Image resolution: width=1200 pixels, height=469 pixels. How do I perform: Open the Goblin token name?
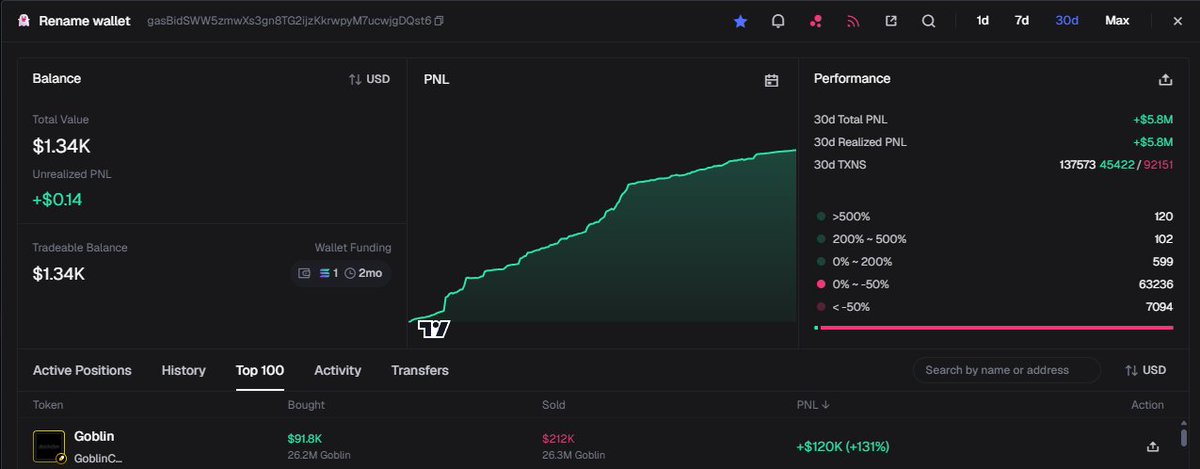(x=94, y=437)
